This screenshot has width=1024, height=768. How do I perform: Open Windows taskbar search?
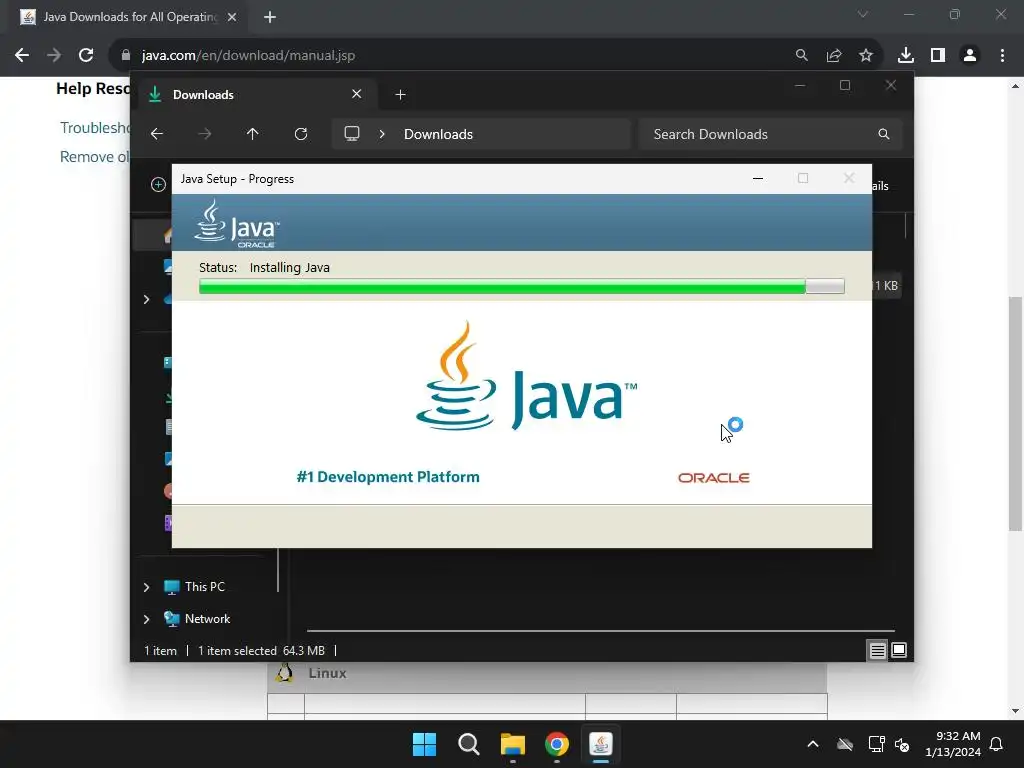pos(468,744)
